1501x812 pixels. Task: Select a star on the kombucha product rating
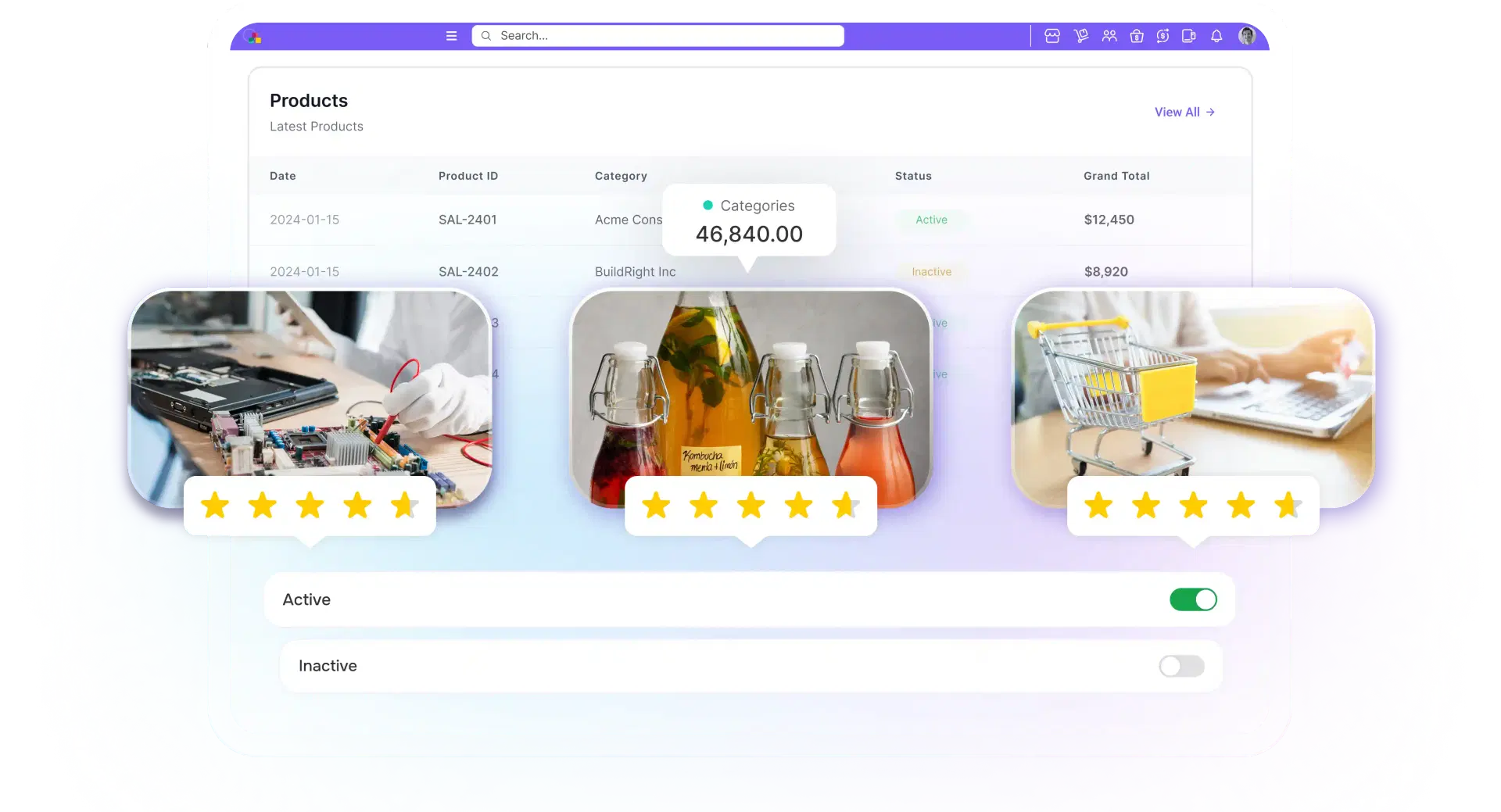(750, 505)
